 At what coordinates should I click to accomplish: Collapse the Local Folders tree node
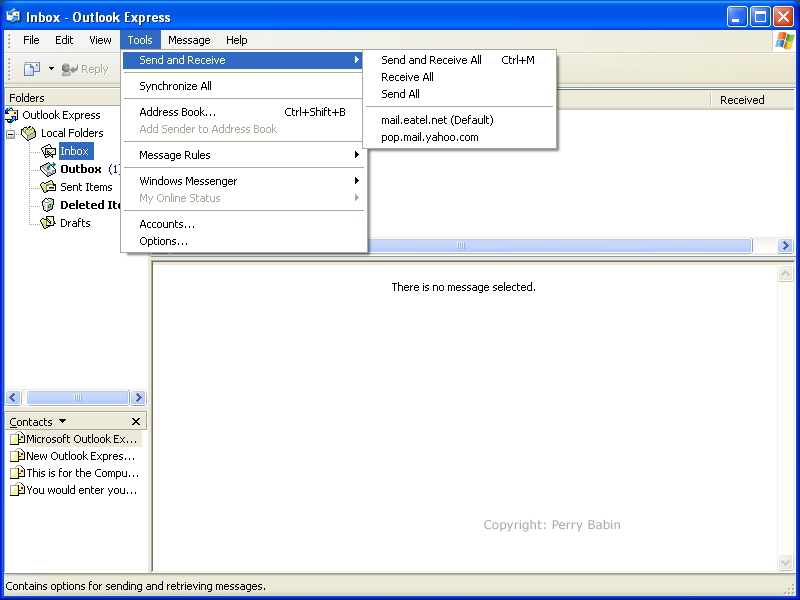[x=11, y=133]
